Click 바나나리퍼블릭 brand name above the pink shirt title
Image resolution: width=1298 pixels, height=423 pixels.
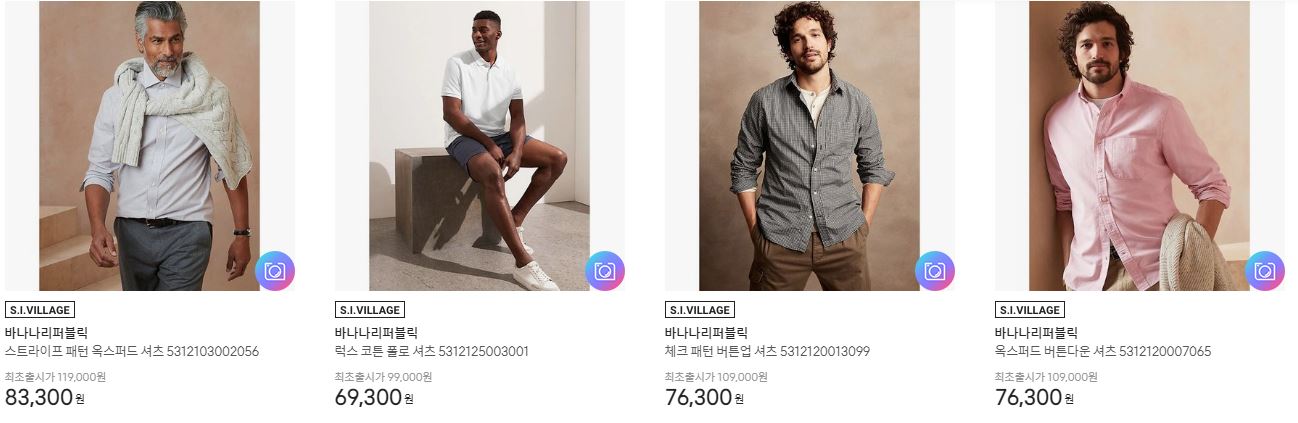point(1036,333)
